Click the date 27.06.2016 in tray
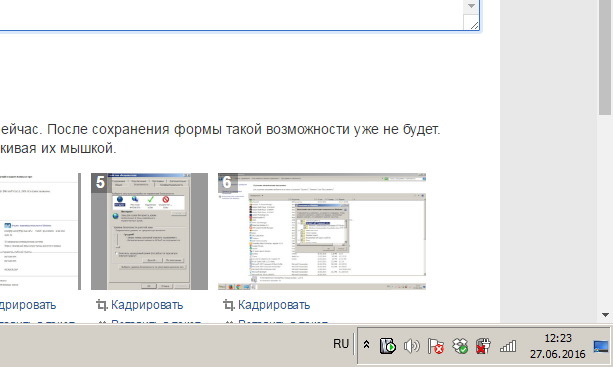The width and height of the screenshot is (613, 367). [557, 354]
